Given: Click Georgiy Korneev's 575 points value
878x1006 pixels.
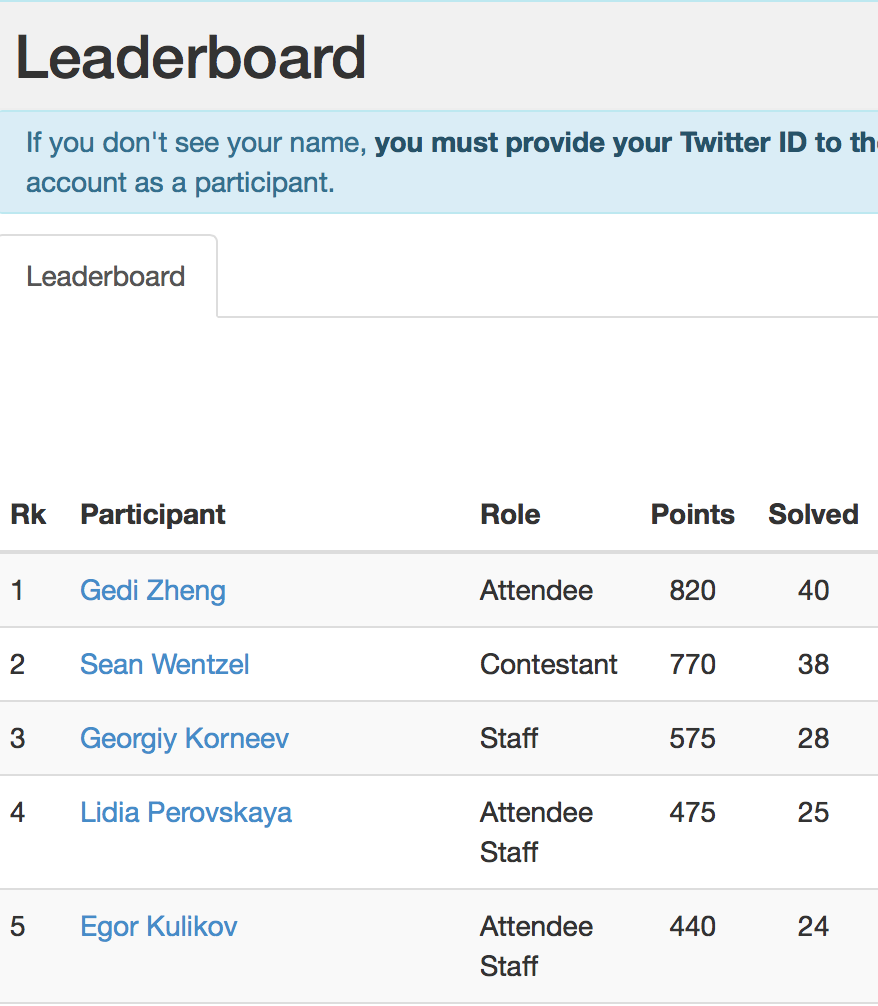Looking at the screenshot, I should [x=692, y=739].
